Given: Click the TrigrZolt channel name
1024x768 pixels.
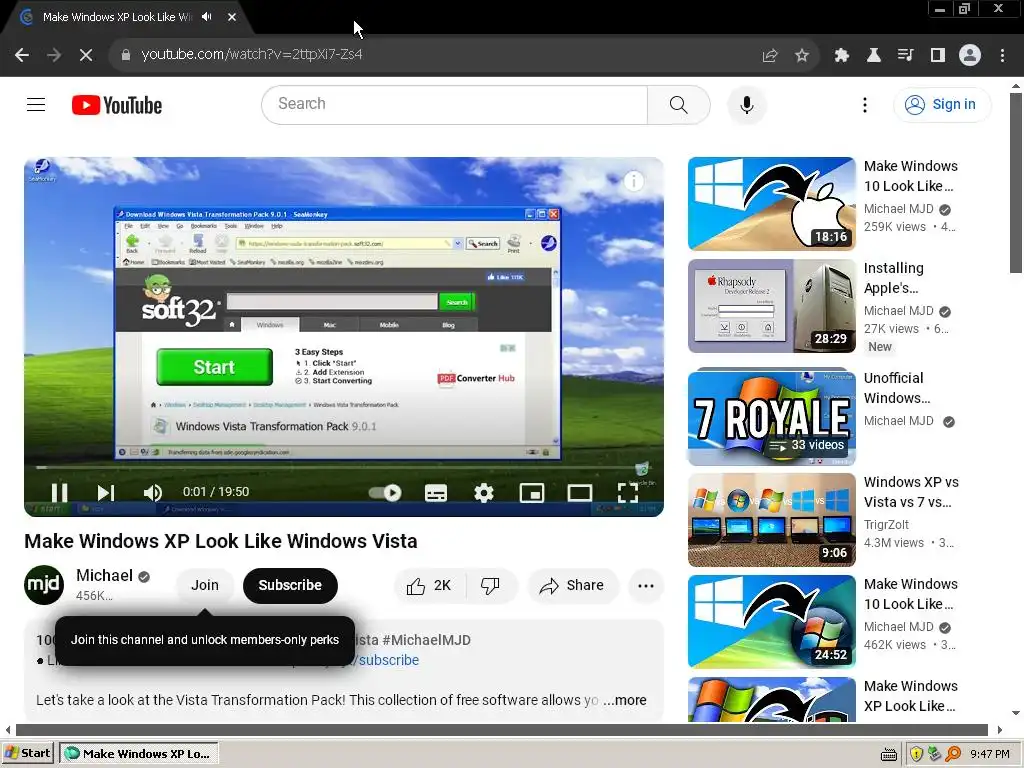Looking at the screenshot, I should click(x=886, y=524).
